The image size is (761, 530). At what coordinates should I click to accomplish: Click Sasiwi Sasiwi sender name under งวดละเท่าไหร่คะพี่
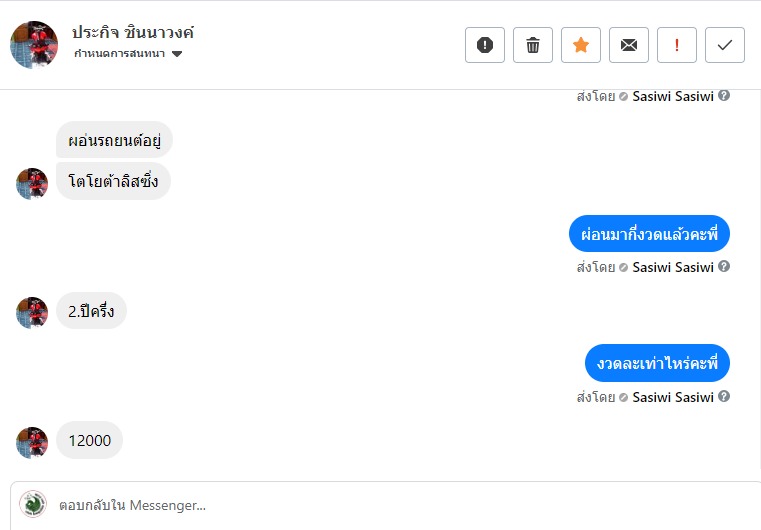coord(673,397)
